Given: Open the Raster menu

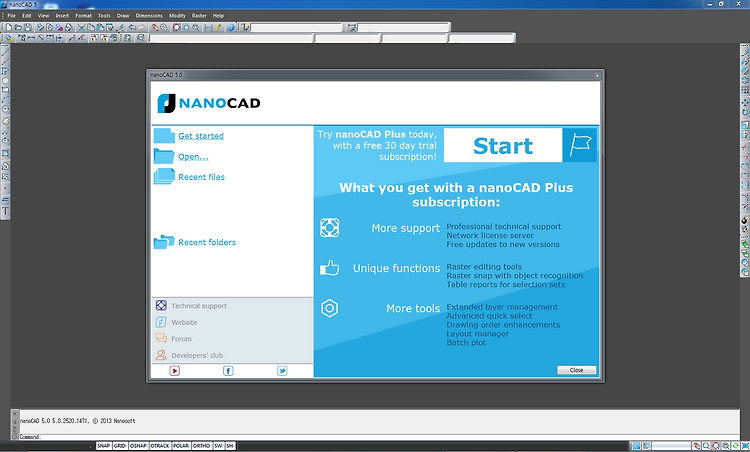Looking at the screenshot, I should click(x=199, y=16).
